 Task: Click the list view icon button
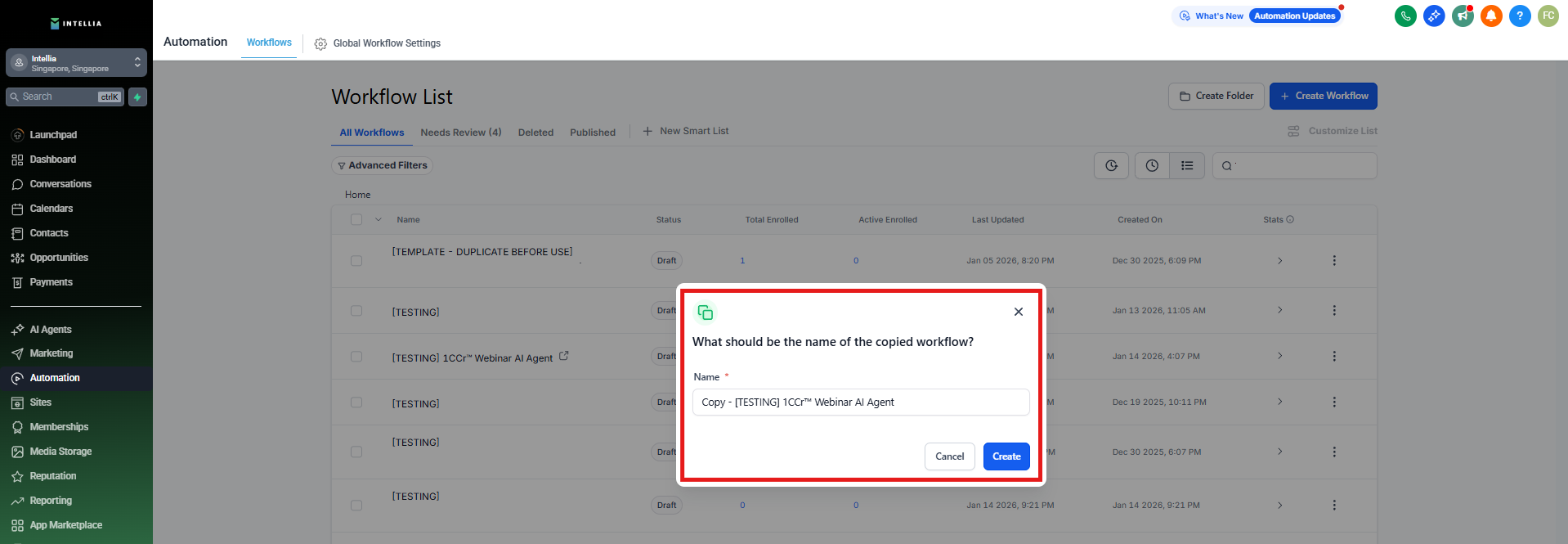coord(1187,166)
